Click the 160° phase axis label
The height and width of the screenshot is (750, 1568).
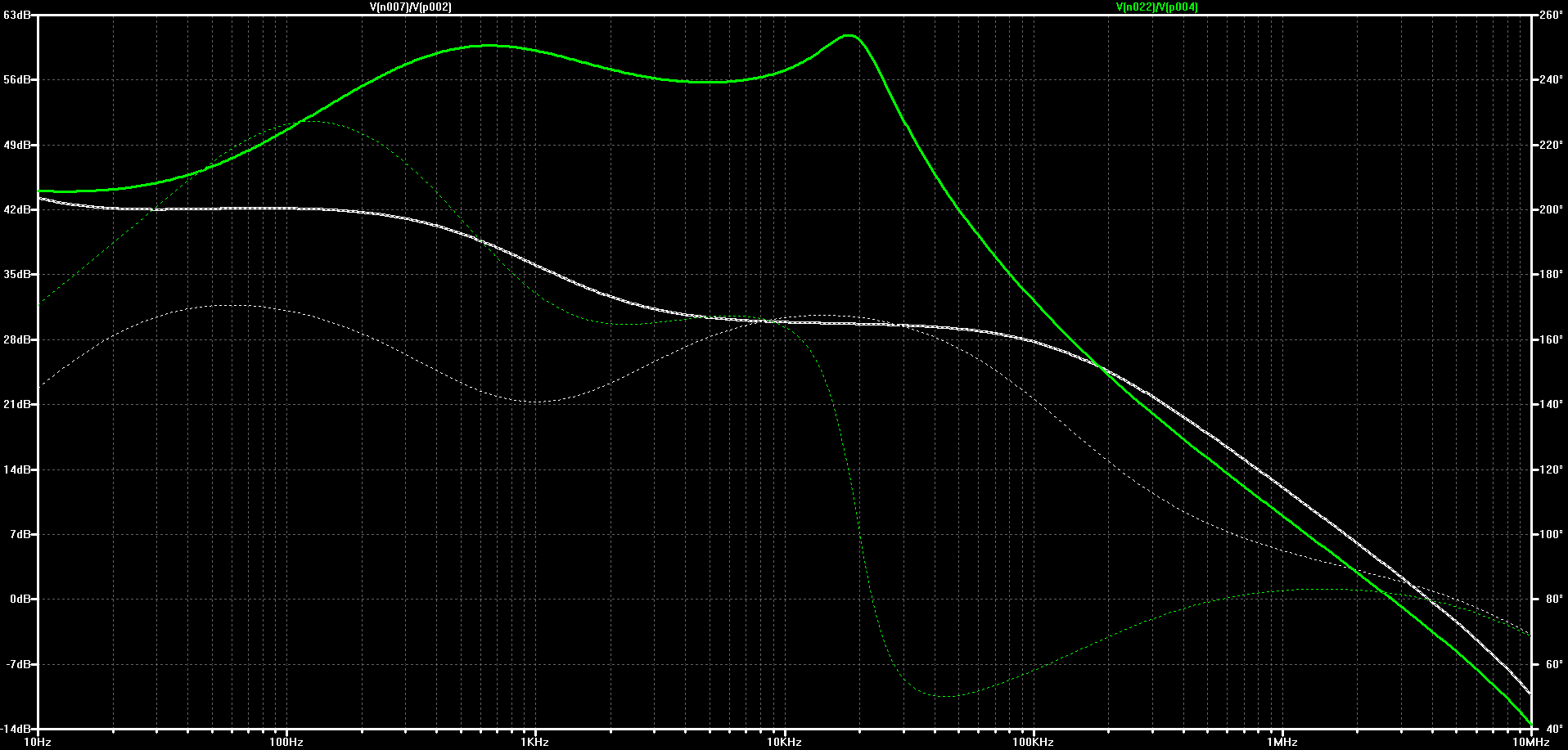pos(1551,339)
